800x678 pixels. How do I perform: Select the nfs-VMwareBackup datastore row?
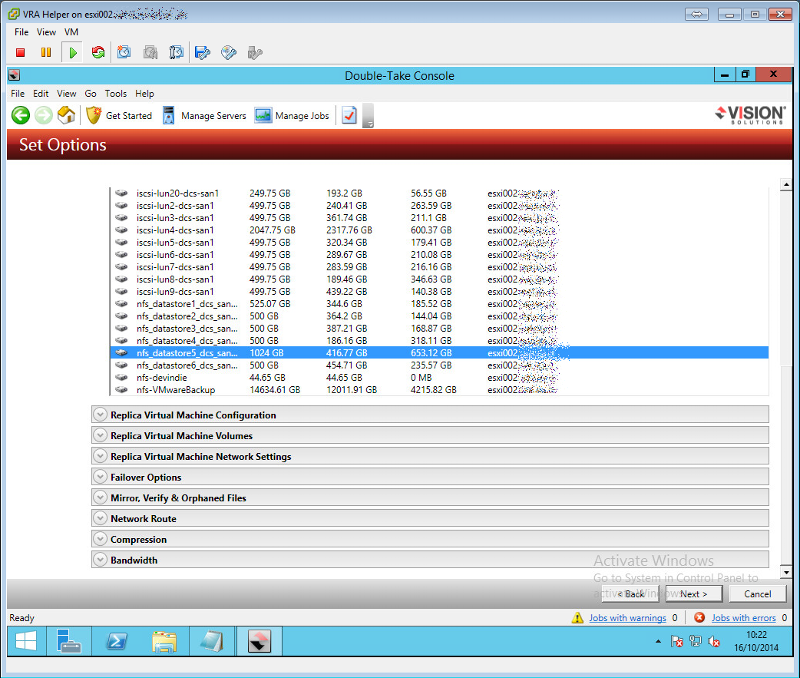pyautogui.click(x=439, y=390)
